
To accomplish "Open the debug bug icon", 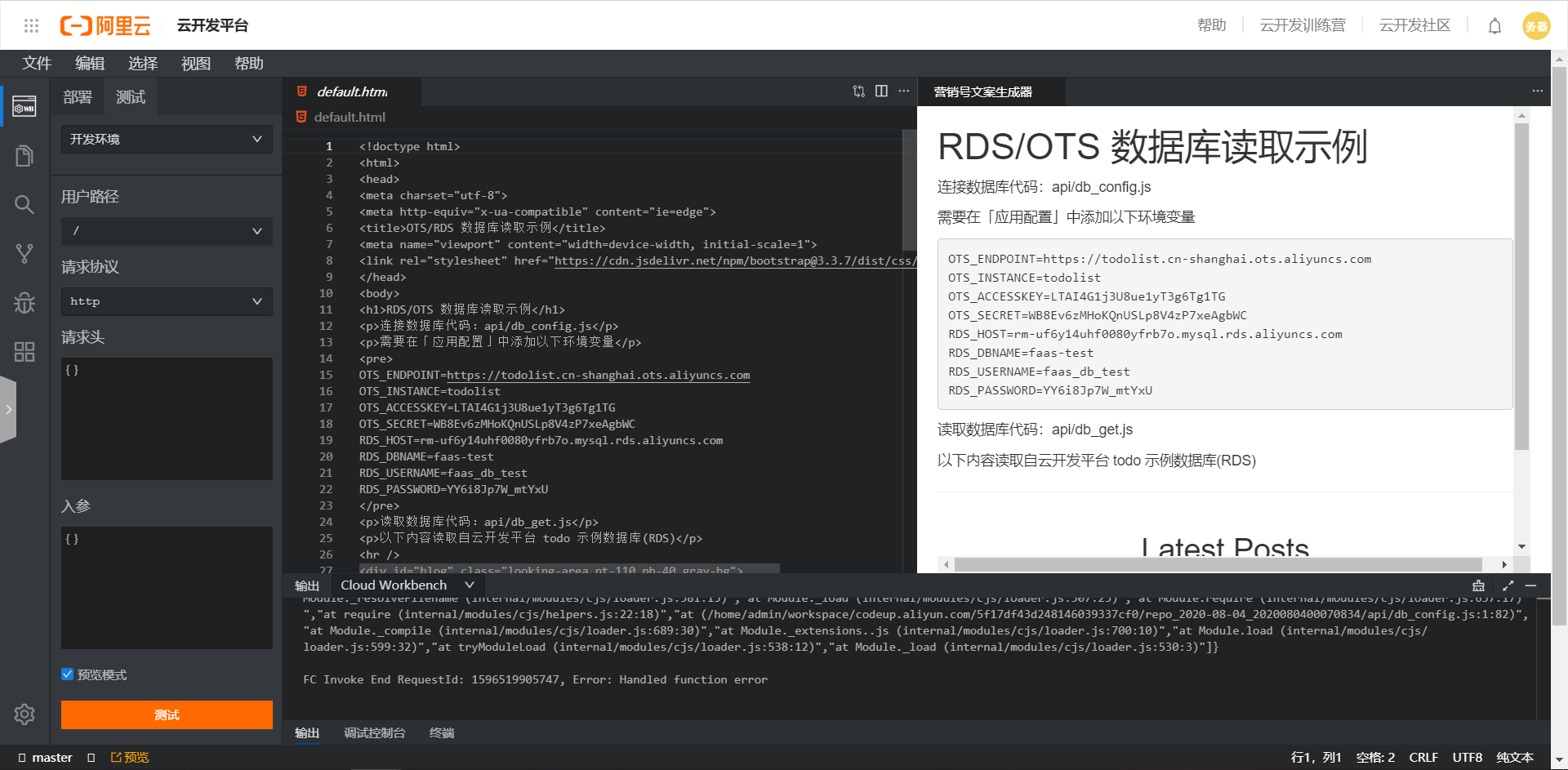I will tap(24, 303).
